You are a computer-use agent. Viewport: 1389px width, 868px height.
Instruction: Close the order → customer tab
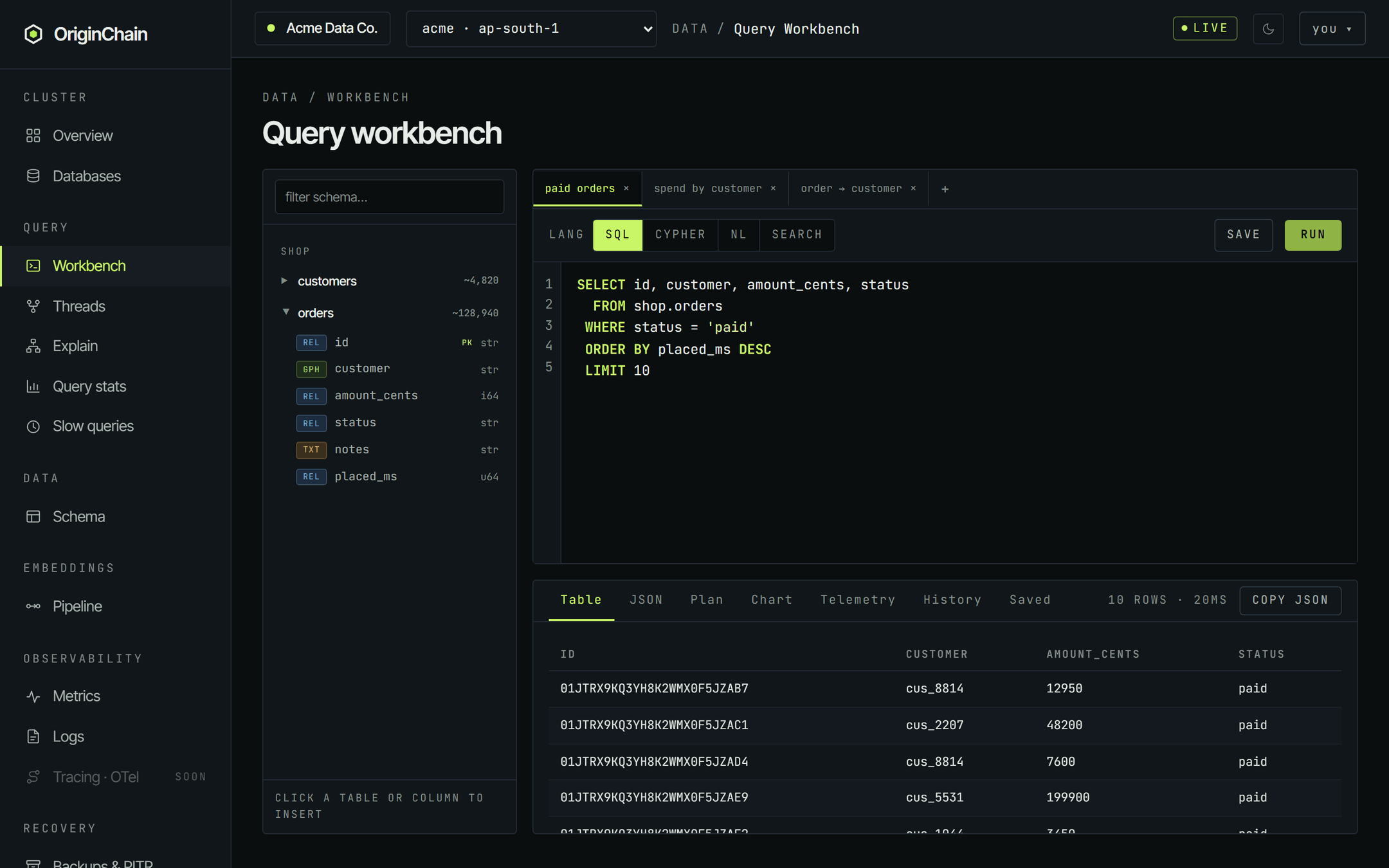click(x=913, y=188)
